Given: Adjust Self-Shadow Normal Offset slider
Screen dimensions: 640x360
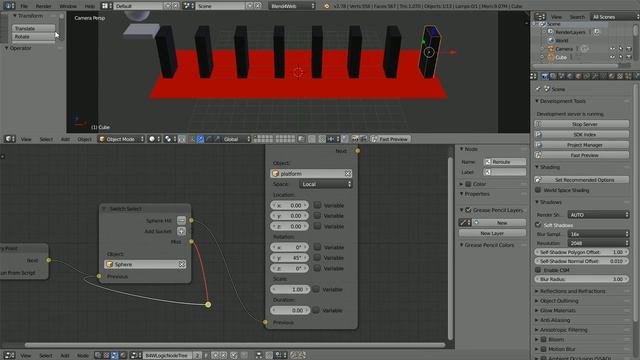Looking at the screenshot, I should click(x=582, y=261).
